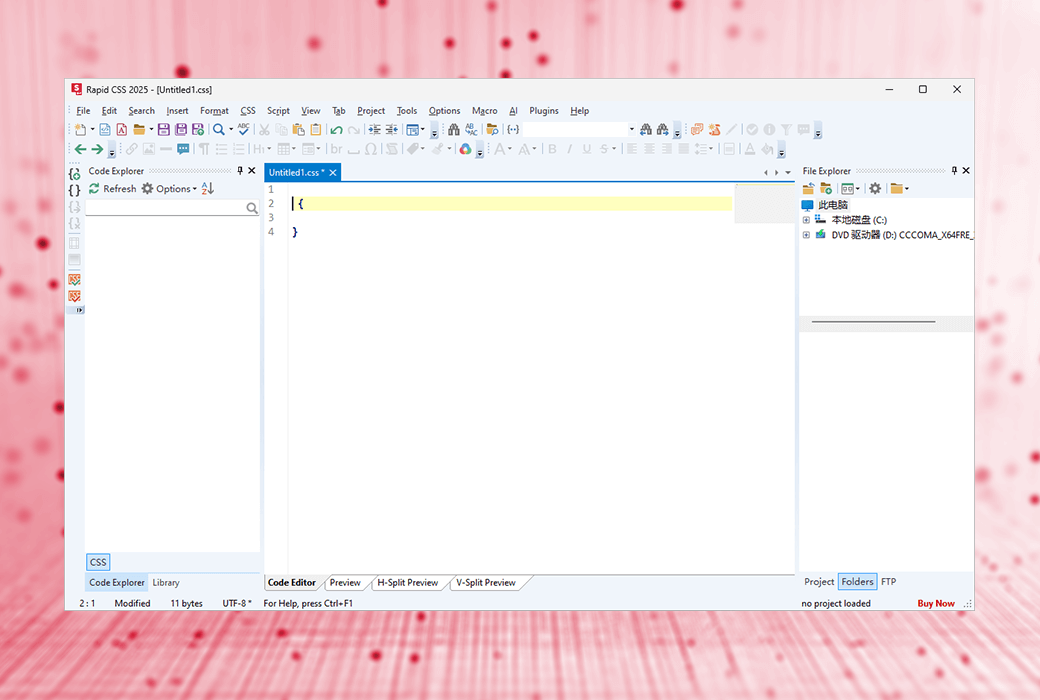1040x700 pixels.
Task: Click the Save floppy disk icon
Action: [x=163, y=129]
